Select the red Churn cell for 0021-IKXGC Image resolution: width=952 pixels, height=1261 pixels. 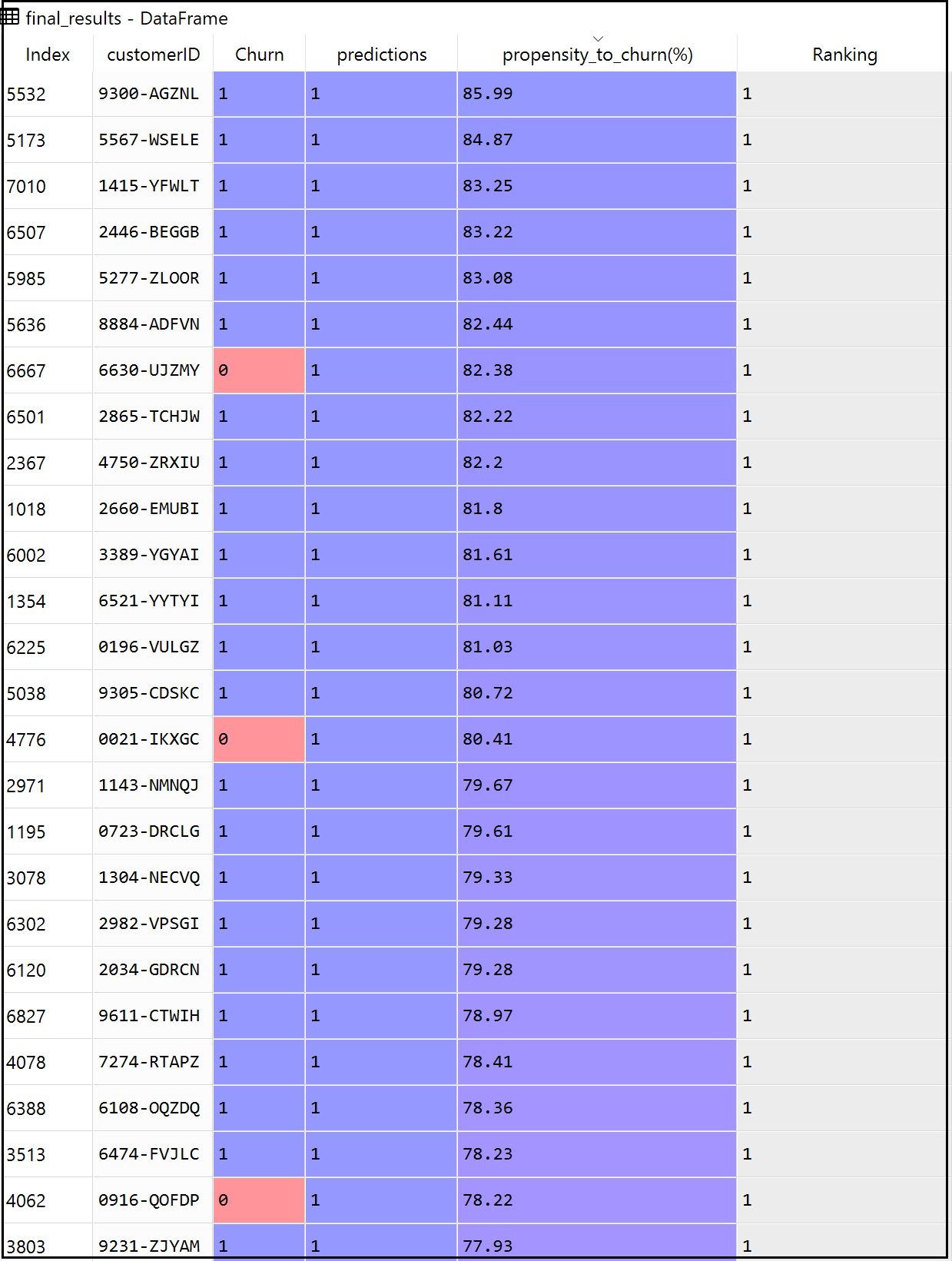tap(259, 739)
